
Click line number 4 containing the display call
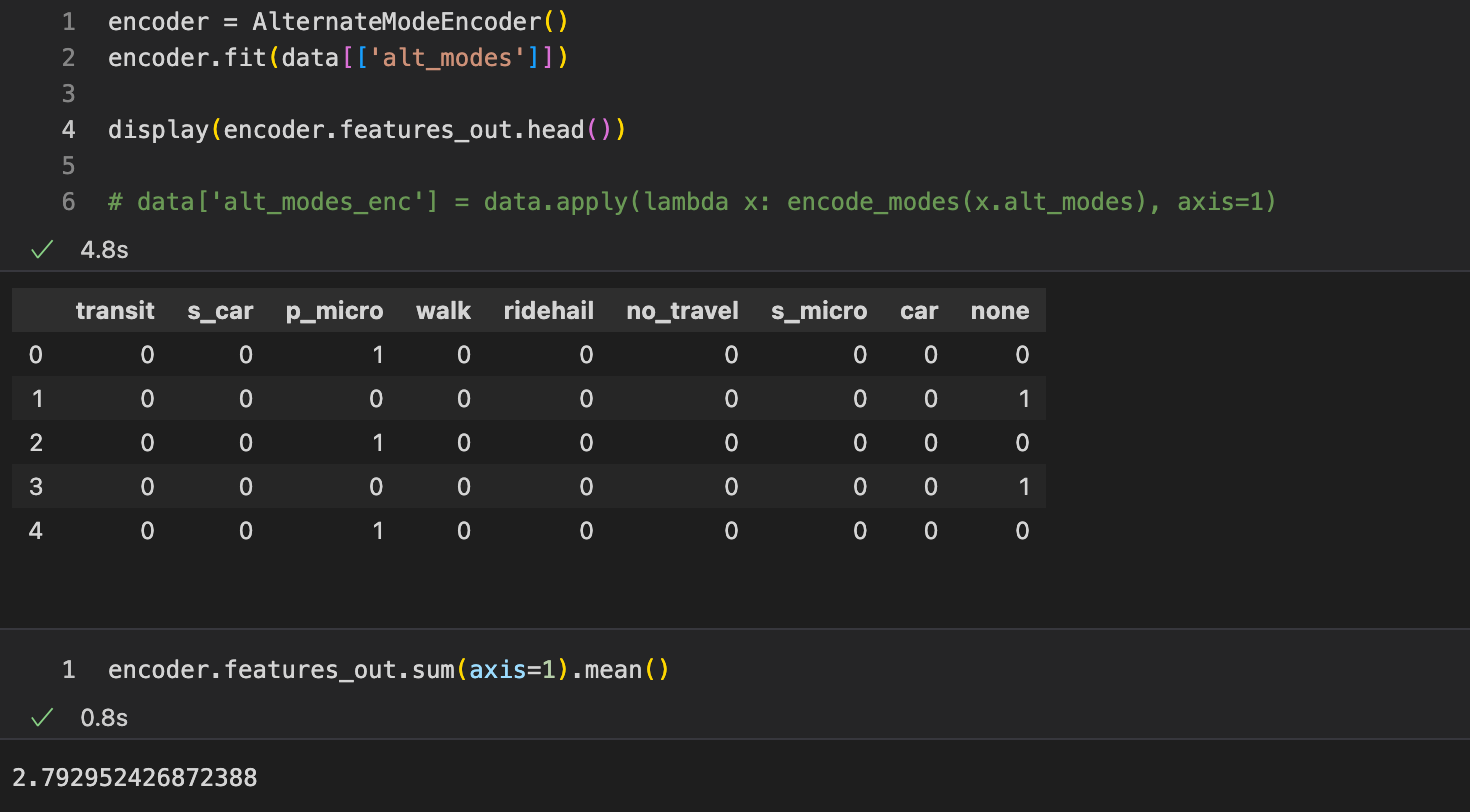(68, 129)
